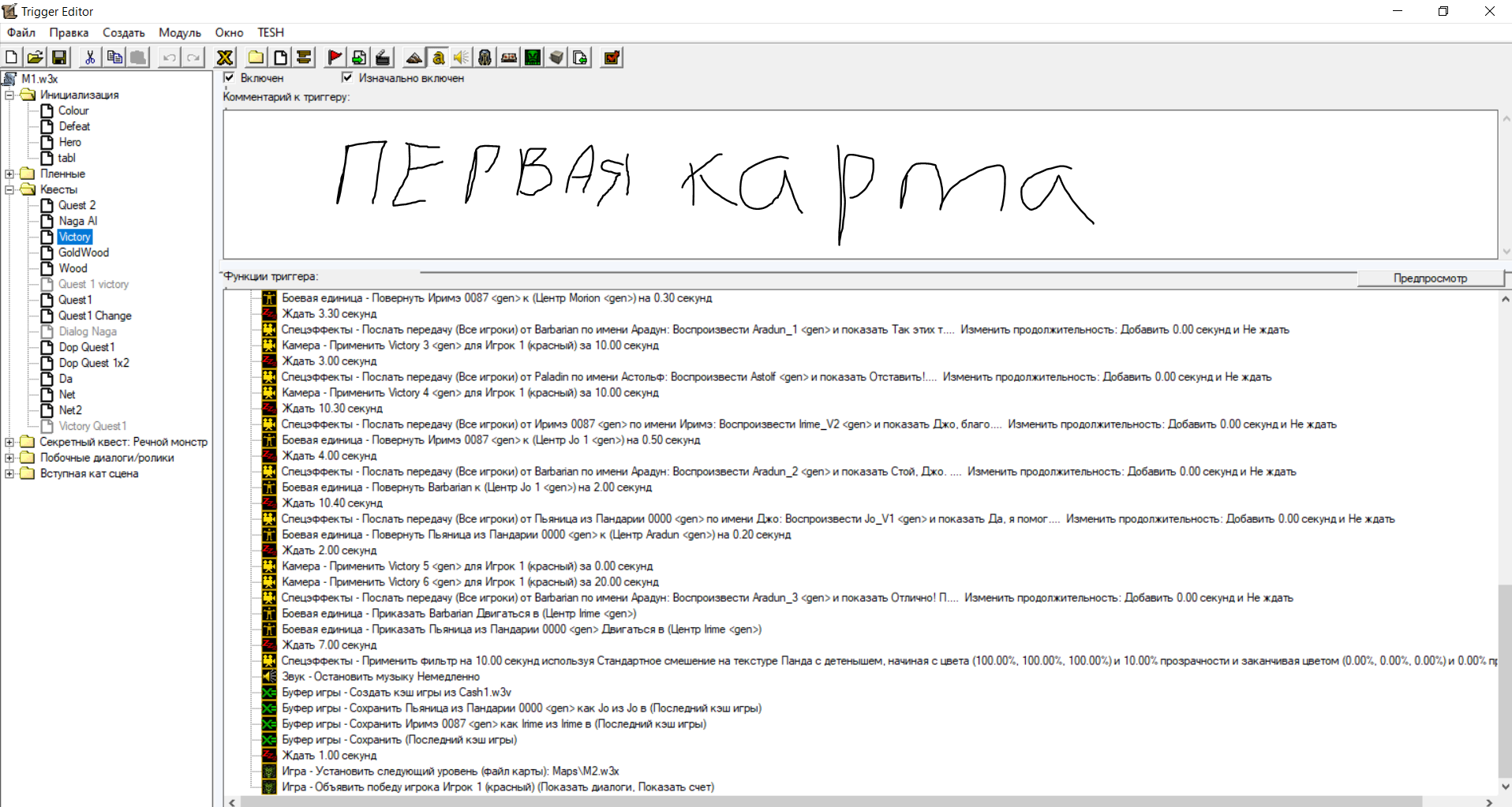Screen dimensions: 1512x807
Task: Add a new trigger using the toolbar page icon
Action: click(280, 58)
